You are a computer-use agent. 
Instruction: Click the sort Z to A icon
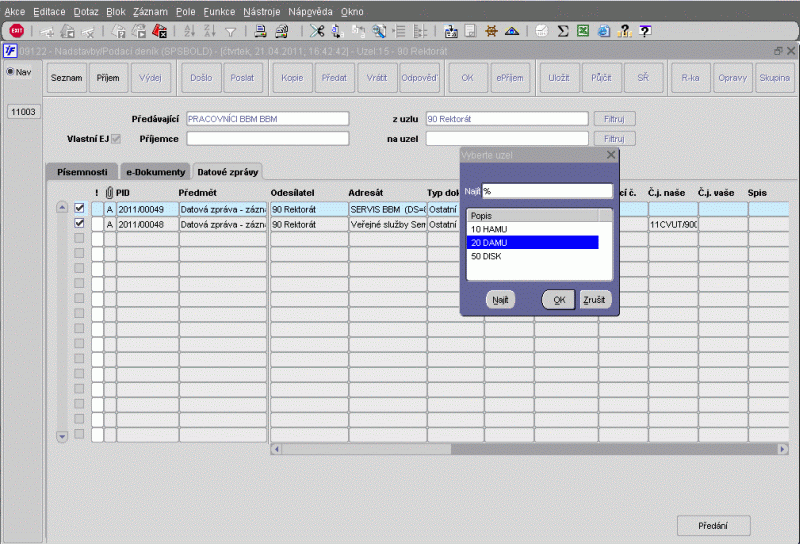click(x=210, y=32)
